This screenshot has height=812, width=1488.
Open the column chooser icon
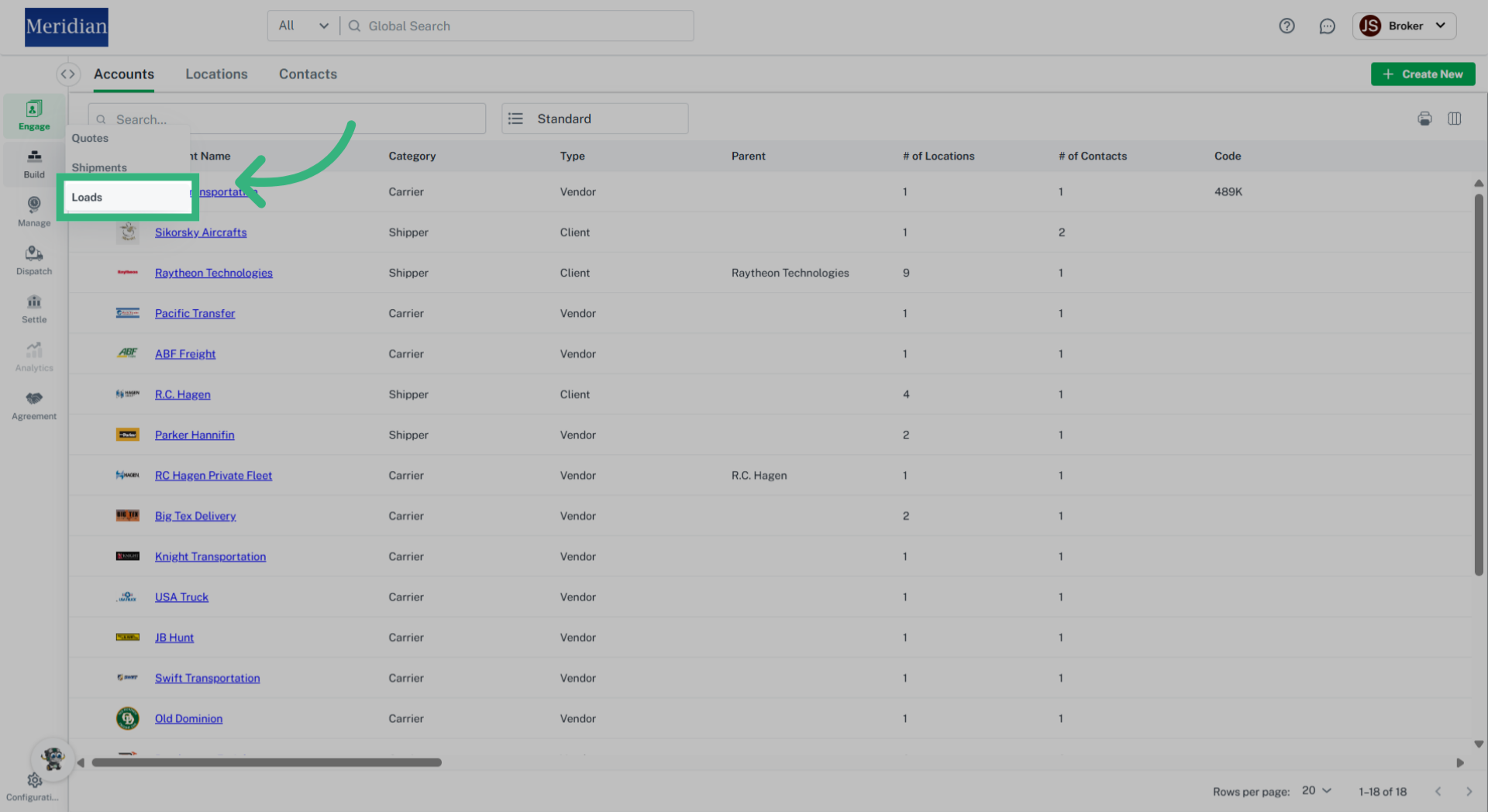coord(1454,119)
